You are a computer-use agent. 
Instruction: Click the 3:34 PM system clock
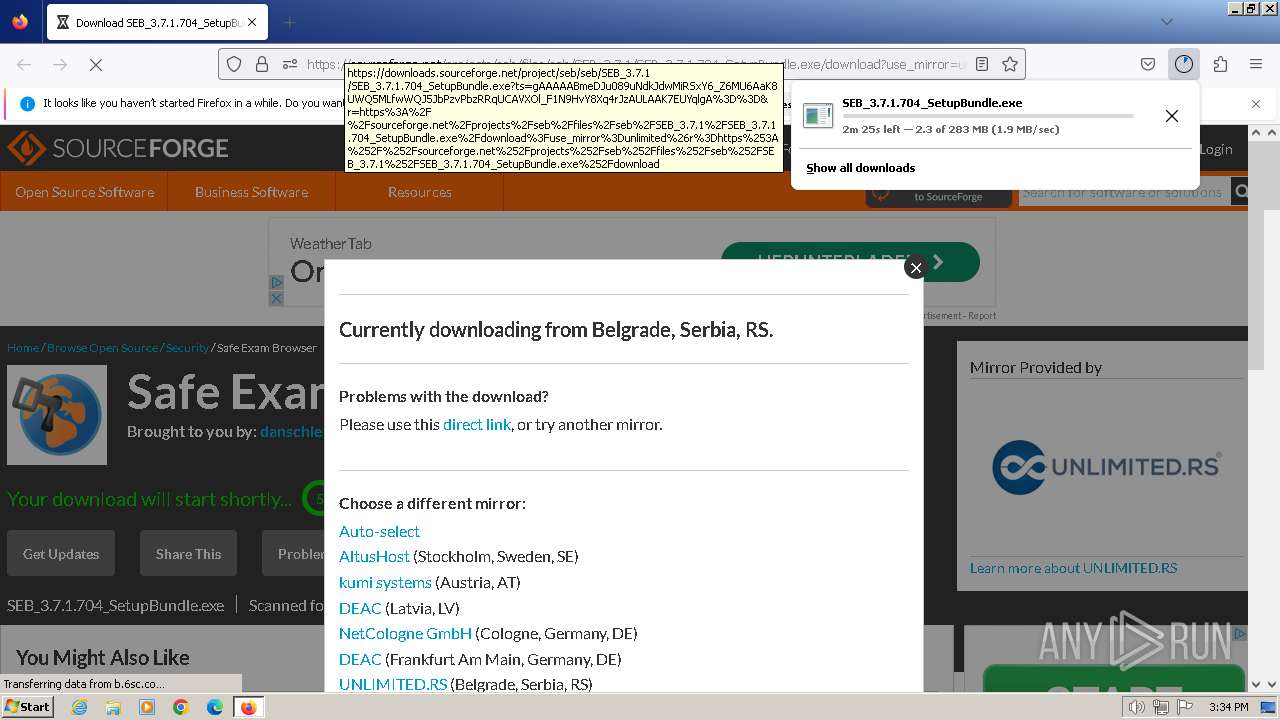(1228, 707)
